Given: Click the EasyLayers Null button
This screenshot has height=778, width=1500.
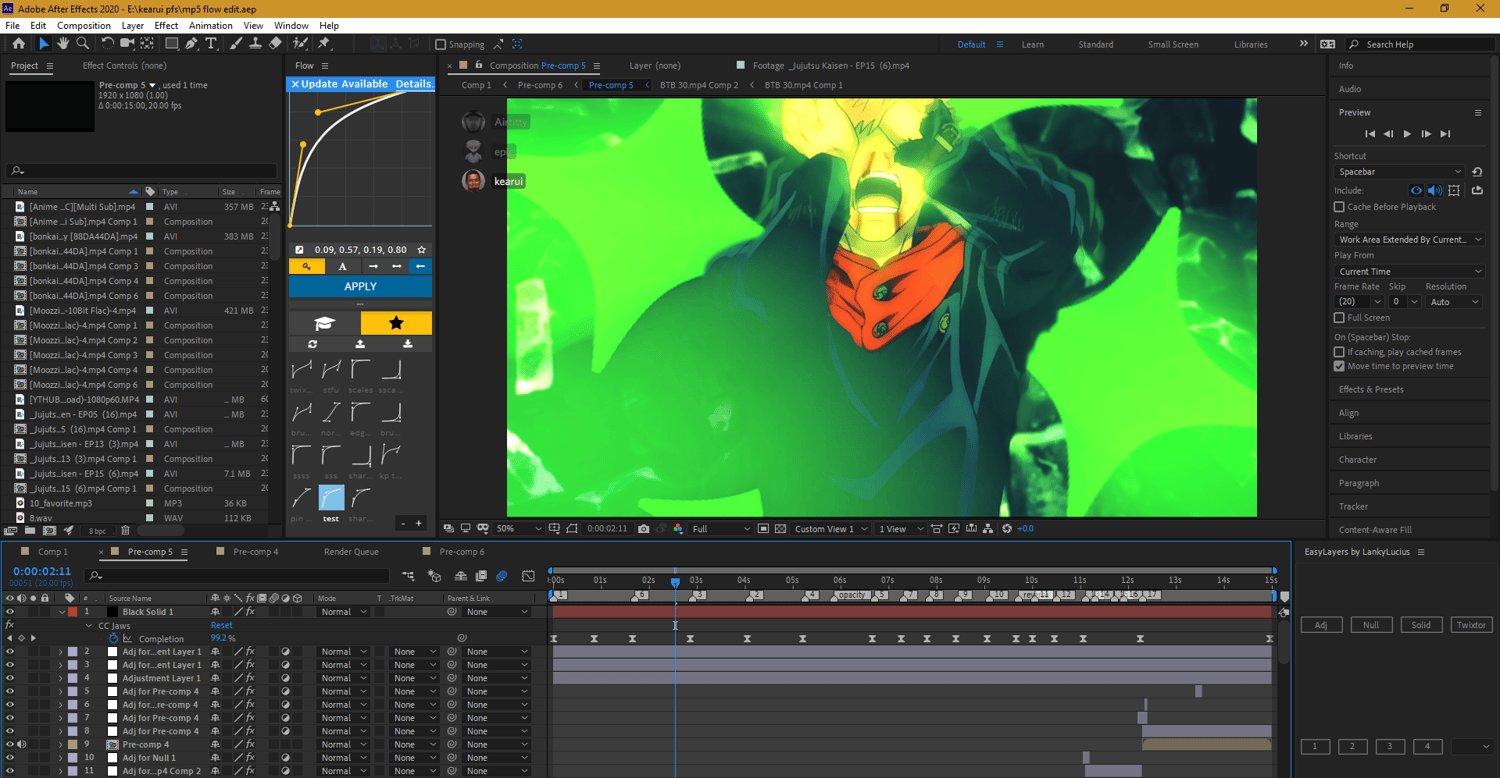Looking at the screenshot, I should click(x=1371, y=625).
